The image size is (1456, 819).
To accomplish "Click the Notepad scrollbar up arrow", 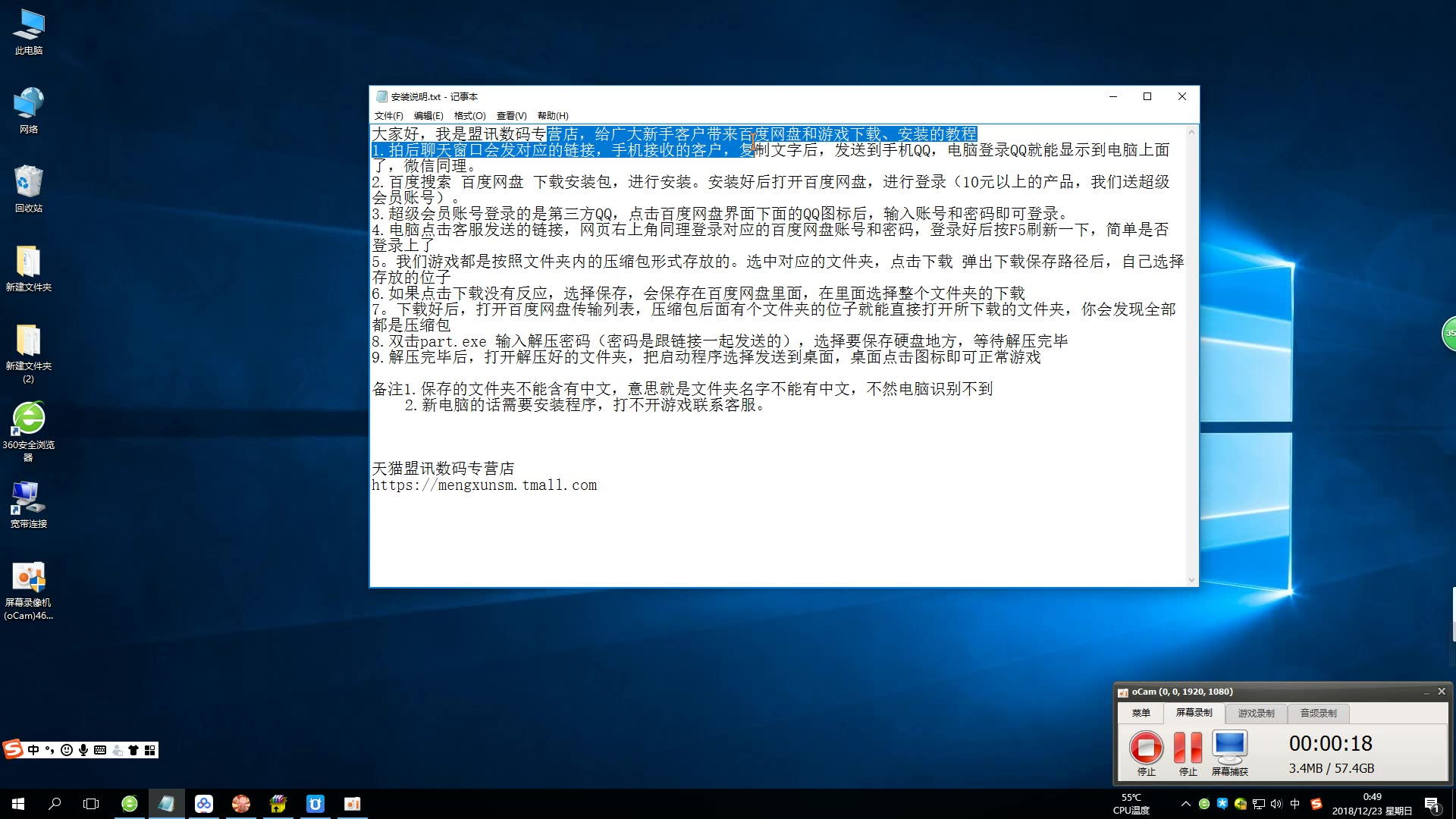I will tap(1191, 132).
